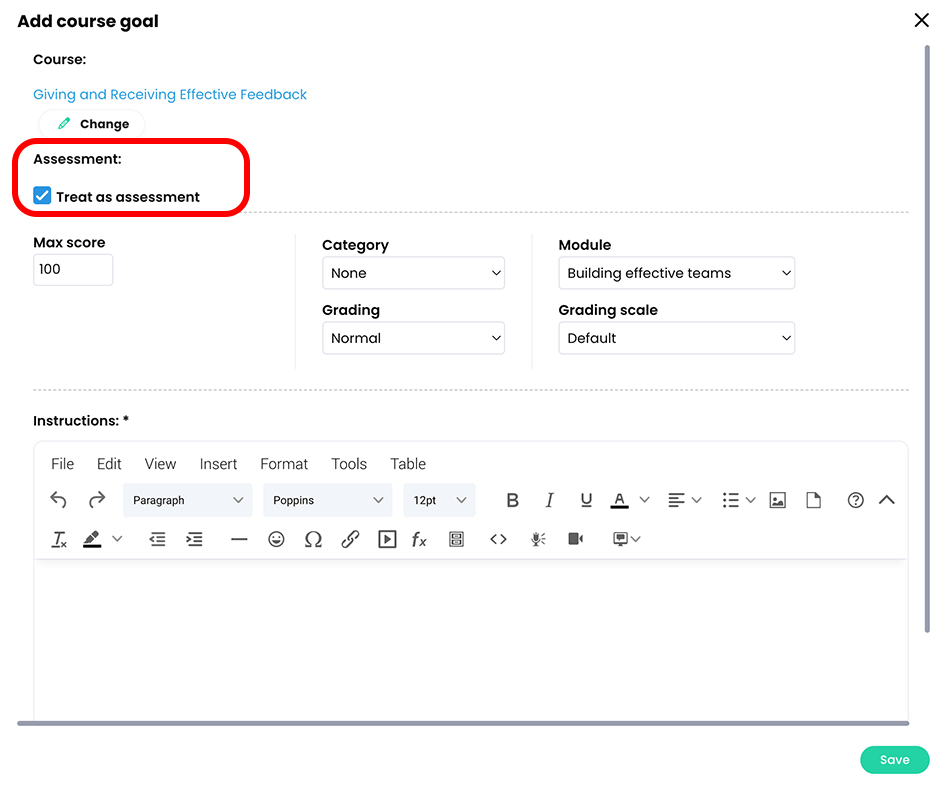Viewport: 947px width, 790px height.
Task: Click the vertical scrollbar of the dialog
Action: coord(927,338)
